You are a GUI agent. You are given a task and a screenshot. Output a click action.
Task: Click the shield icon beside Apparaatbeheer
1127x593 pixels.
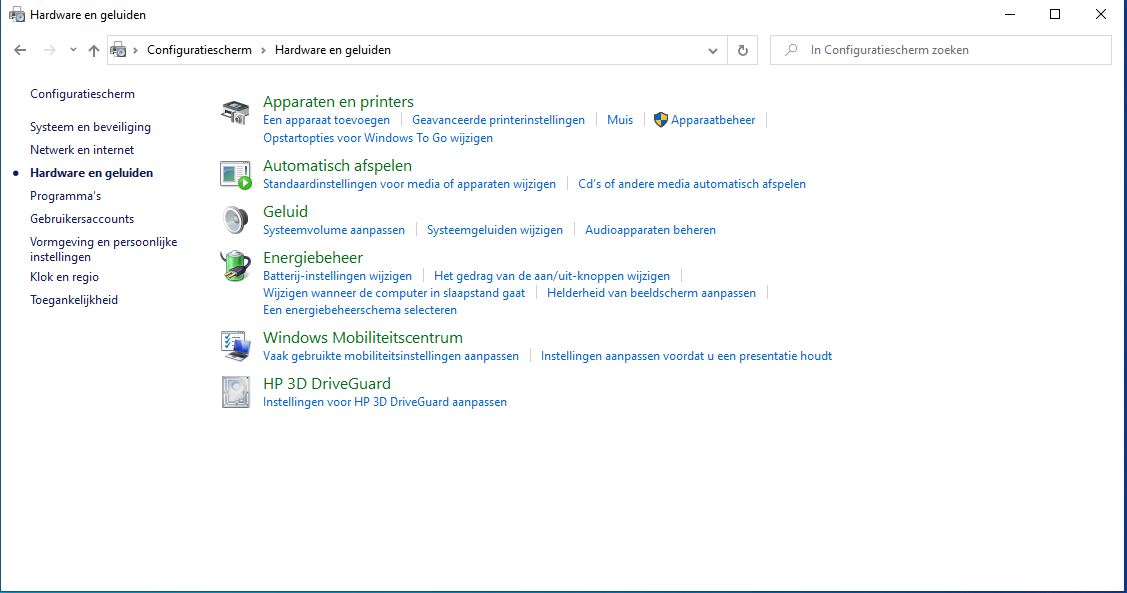click(661, 120)
